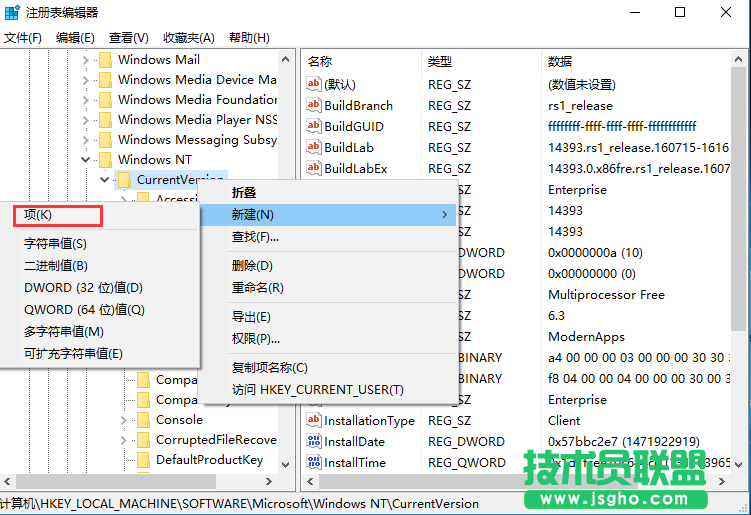Click the CurrentVersion folder icon

coord(125,180)
